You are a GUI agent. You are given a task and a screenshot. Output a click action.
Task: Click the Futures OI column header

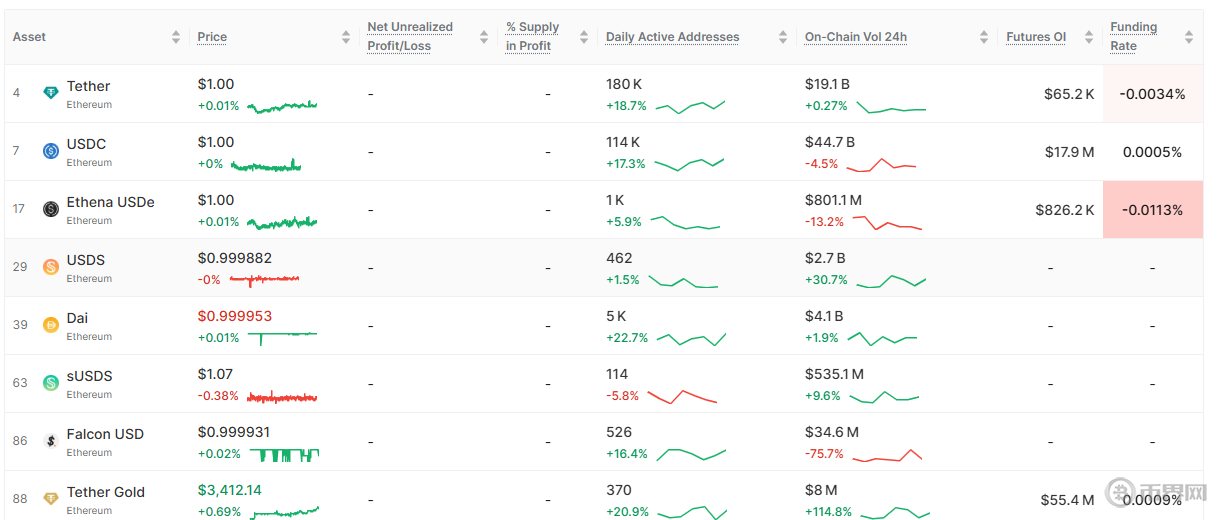(x=1035, y=37)
